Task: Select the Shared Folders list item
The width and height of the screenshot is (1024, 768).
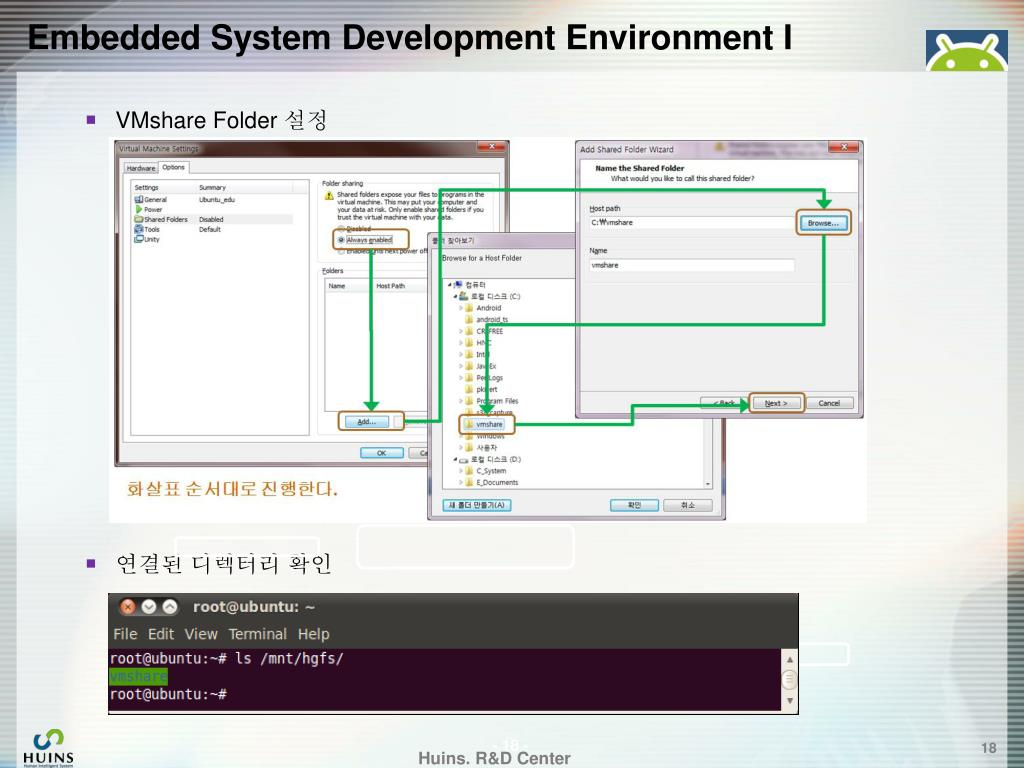Action: point(165,219)
